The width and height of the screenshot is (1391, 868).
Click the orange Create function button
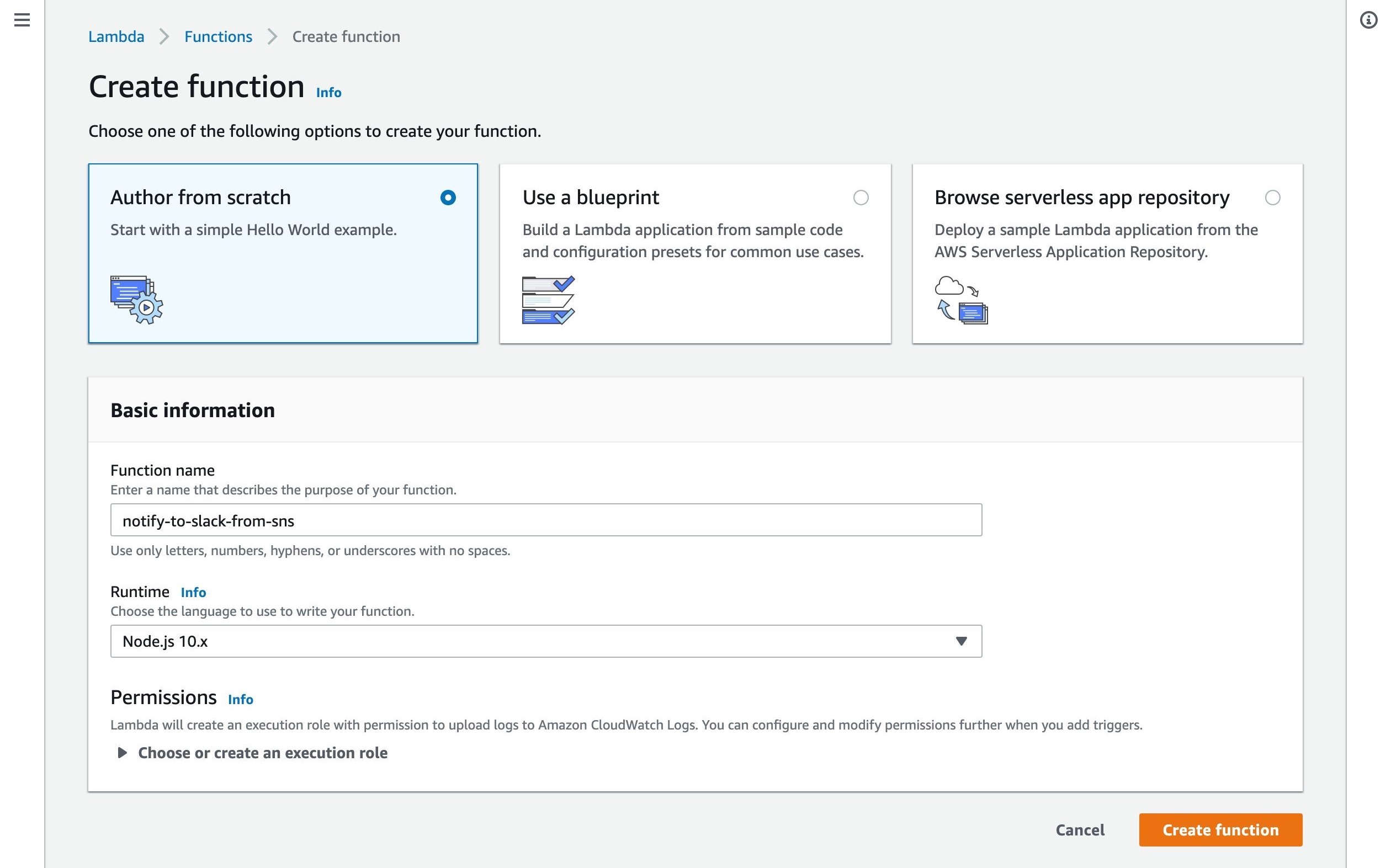[x=1220, y=829]
